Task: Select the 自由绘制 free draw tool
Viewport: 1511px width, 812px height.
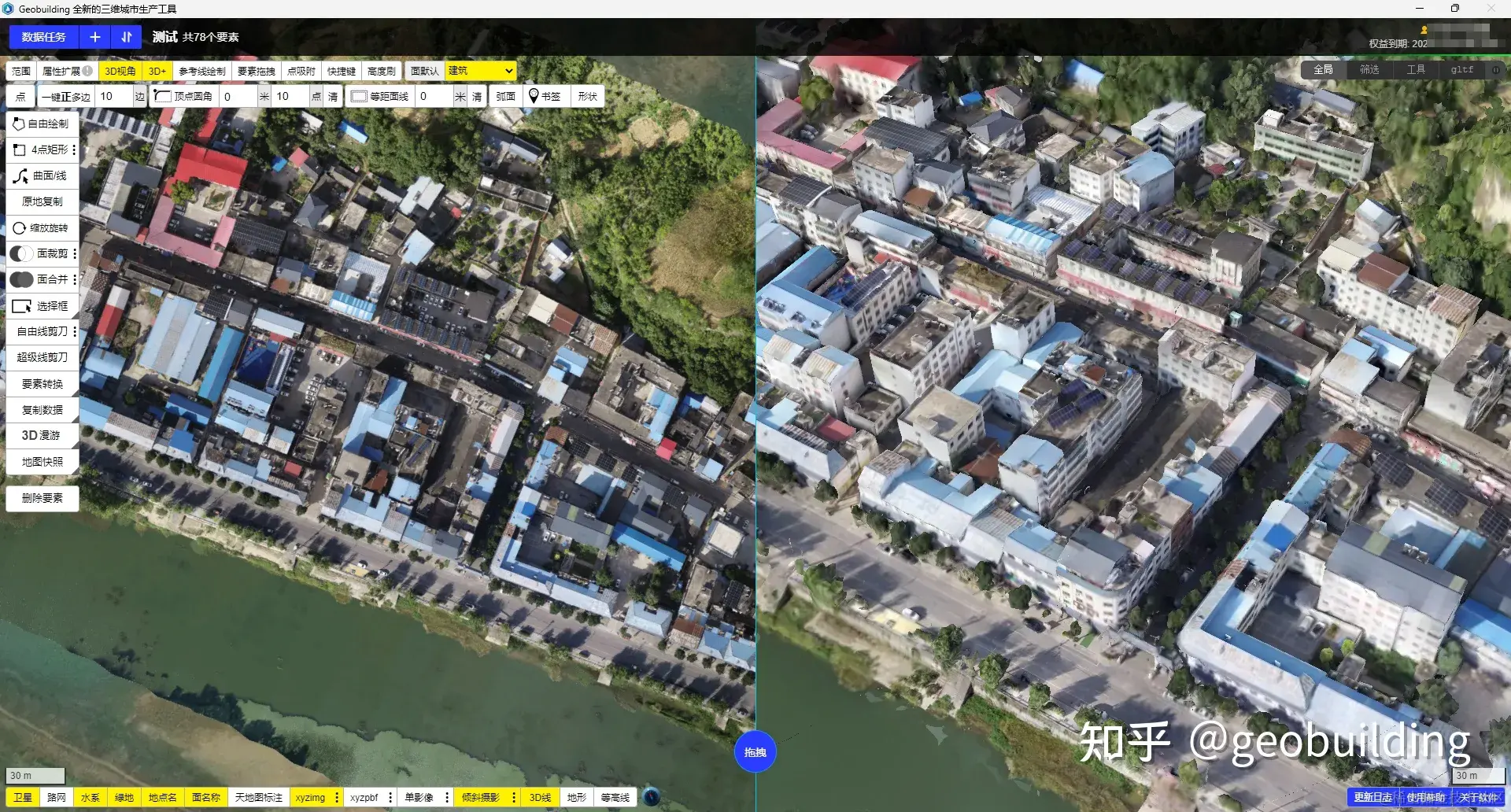Action: click(x=42, y=124)
